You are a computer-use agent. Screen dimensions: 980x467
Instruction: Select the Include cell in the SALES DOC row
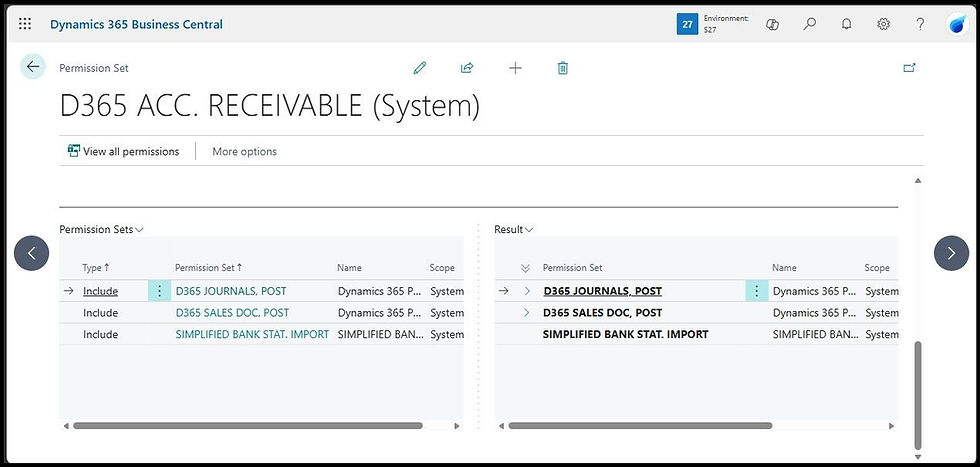click(x=101, y=313)
